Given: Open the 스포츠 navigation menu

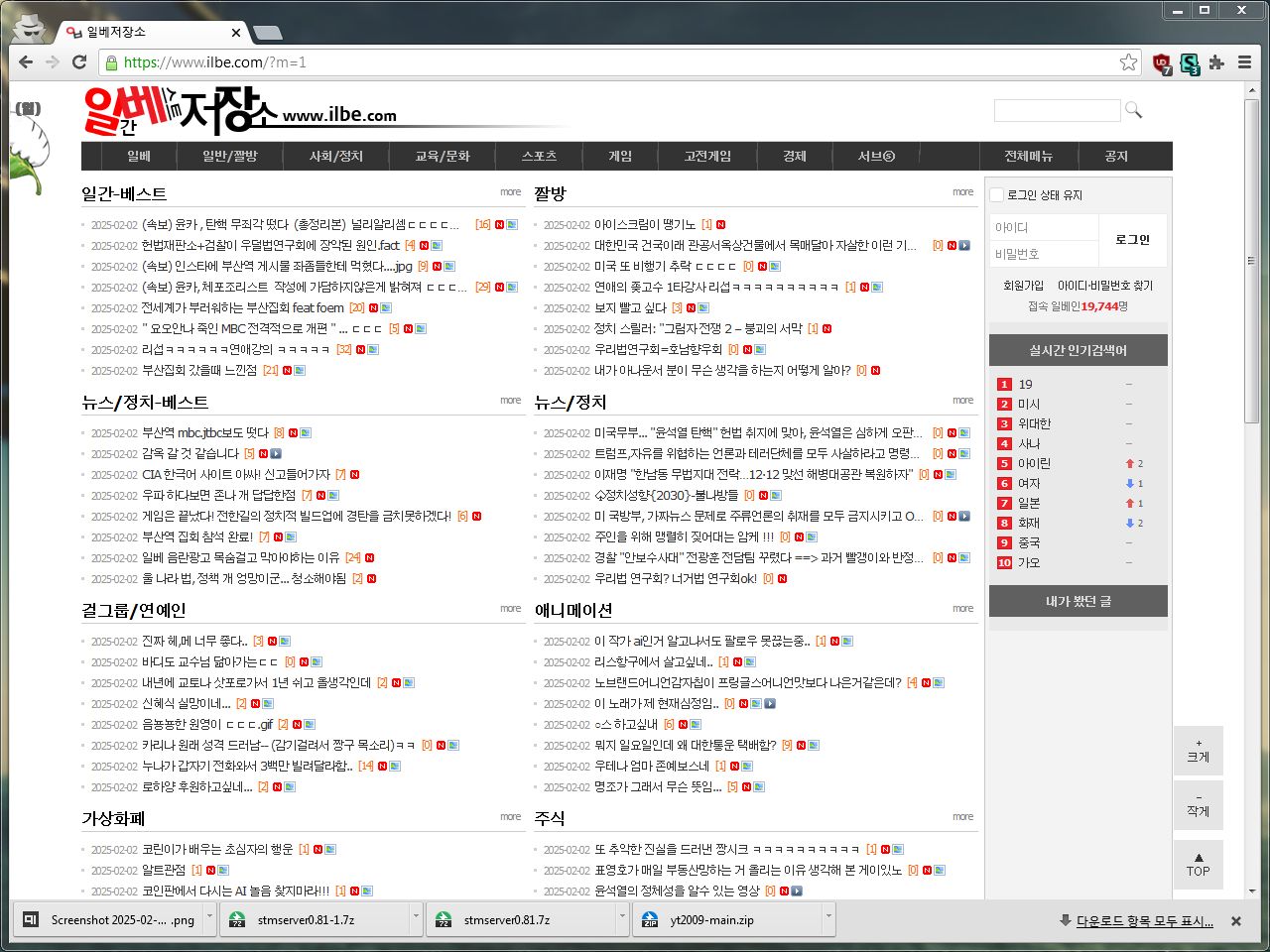Looking at the screenshot, I should click(x=539, y=156).
